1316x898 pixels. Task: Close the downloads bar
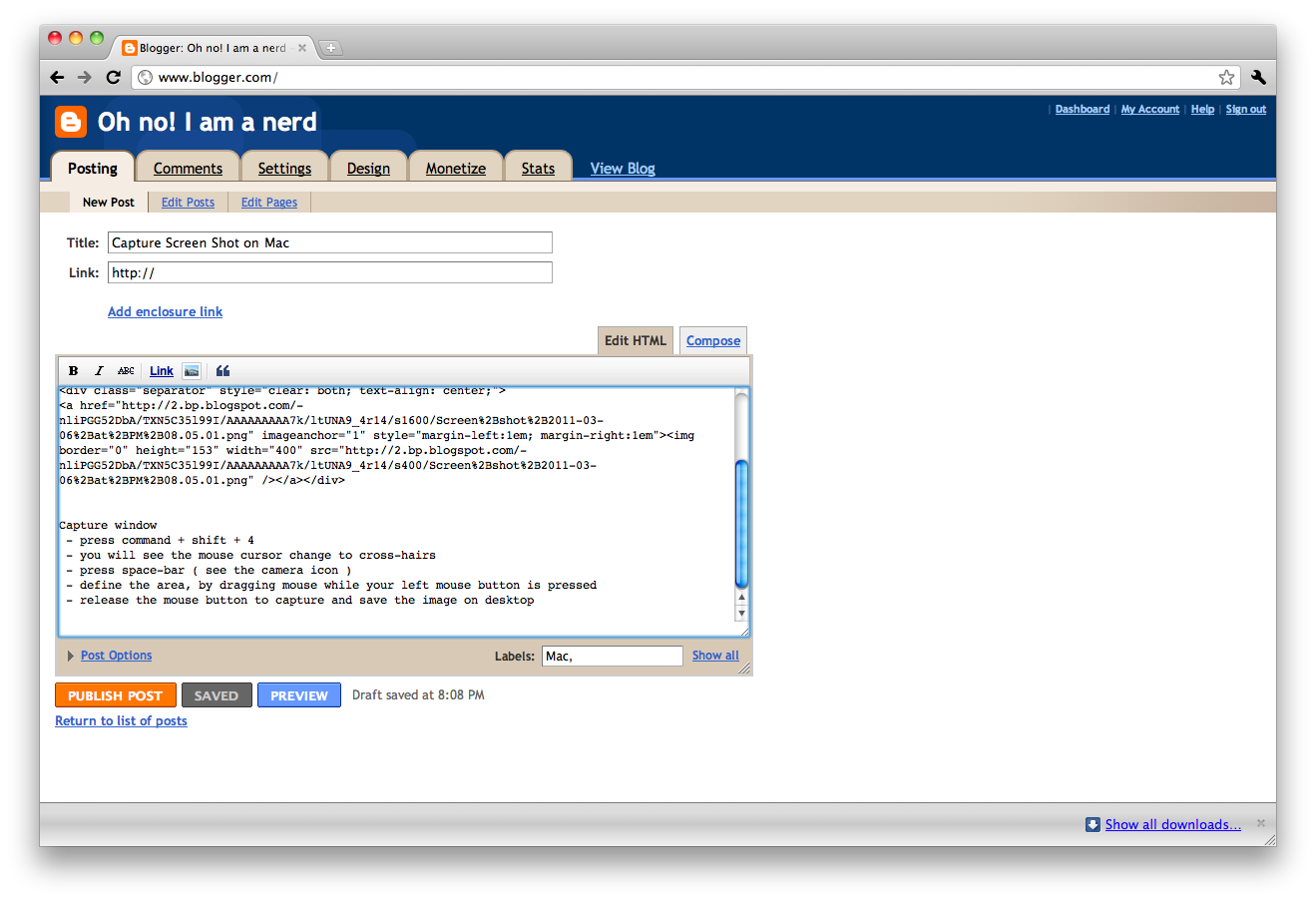coord(1261,823)
